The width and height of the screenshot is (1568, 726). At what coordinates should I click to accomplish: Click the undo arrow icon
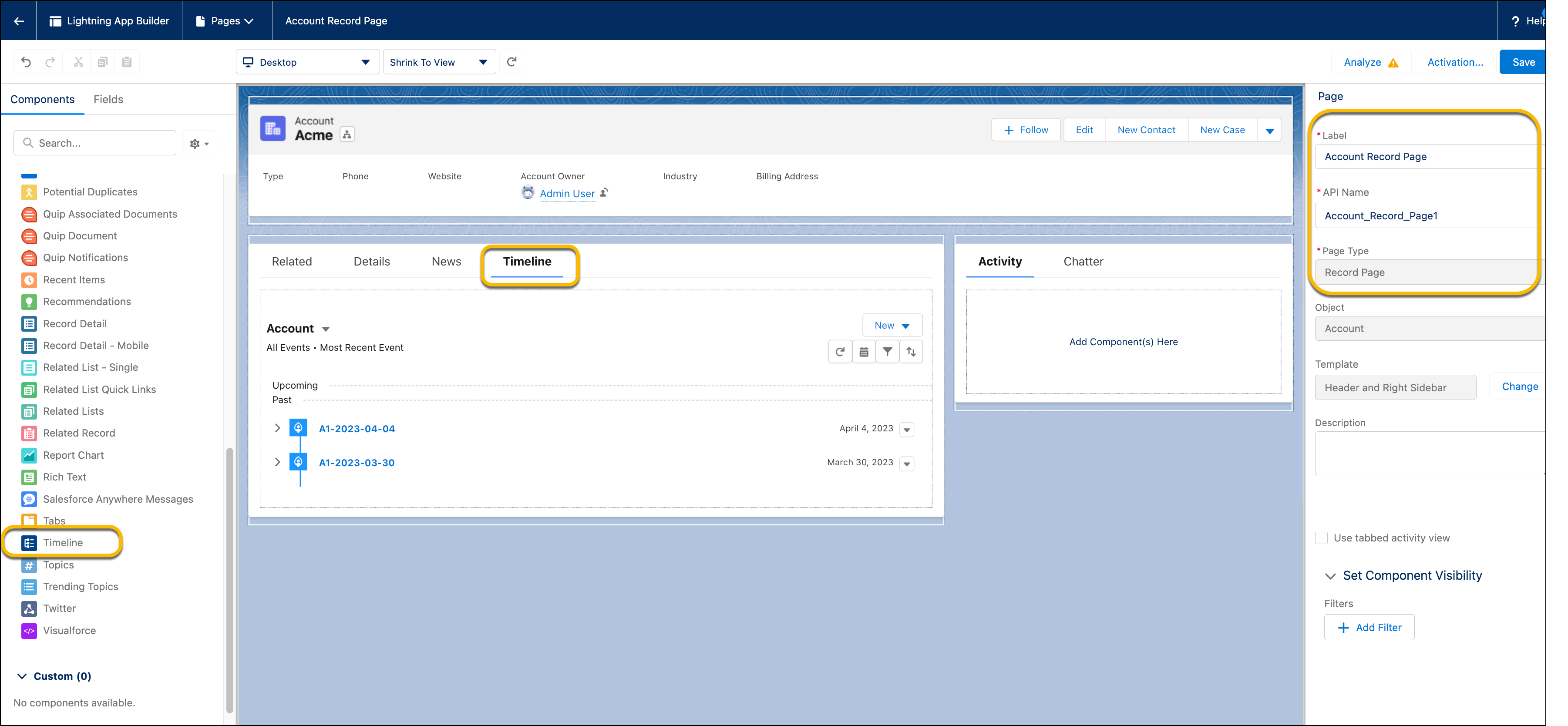pos(26,62)
